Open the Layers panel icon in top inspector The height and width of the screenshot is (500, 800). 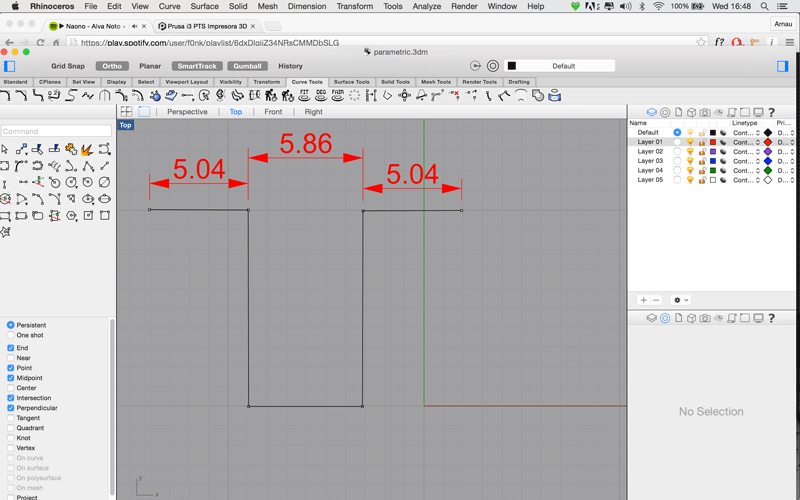pyautogui.click(x=652, y=112)
